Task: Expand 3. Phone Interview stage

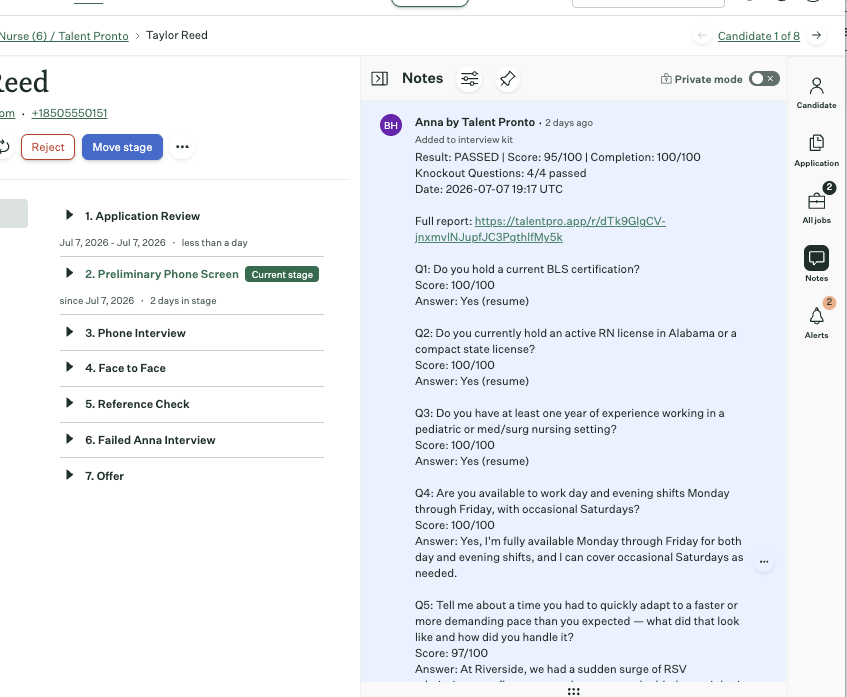Action: point(69,332)
